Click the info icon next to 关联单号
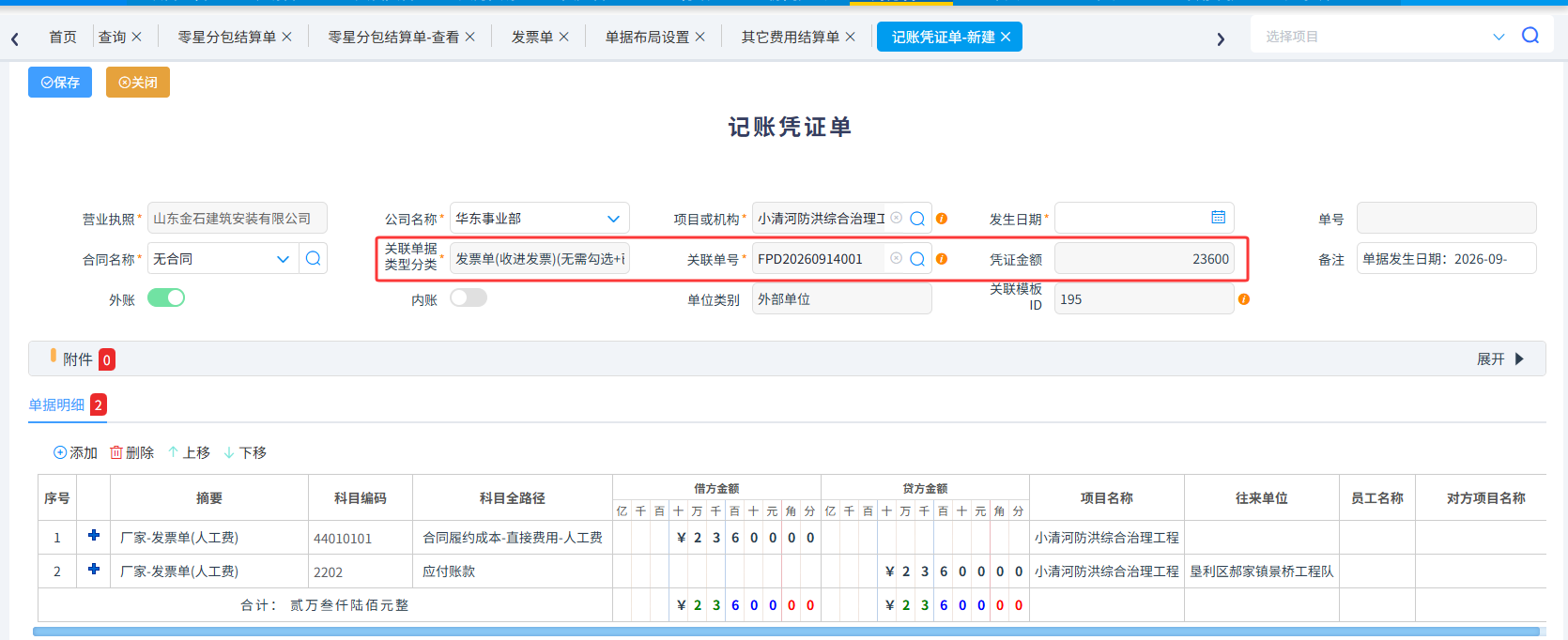1568x640 pixels. pyautogui.click(x=942, y=259)
